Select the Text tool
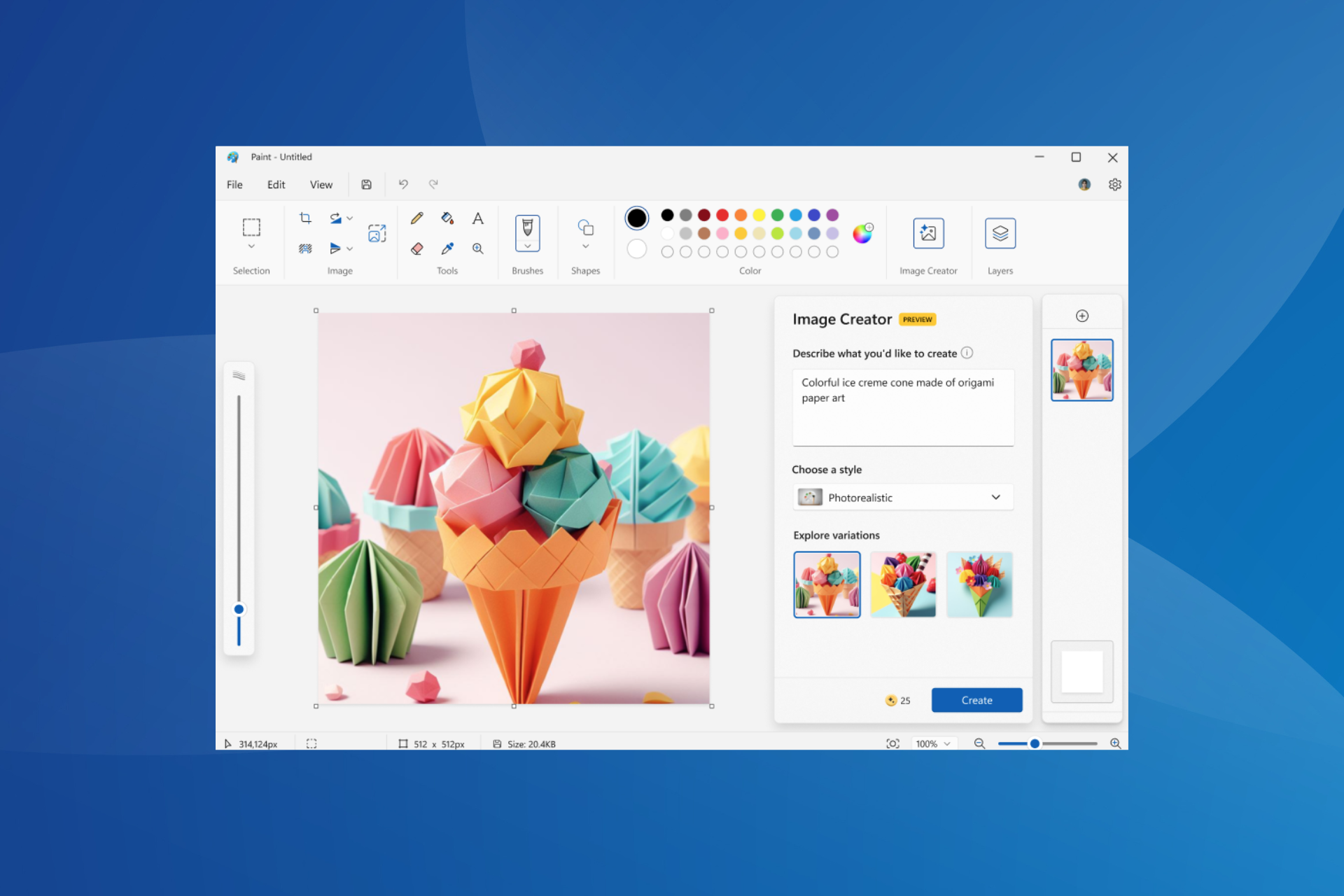Screen dimensions: 1344x896 (x=477, y=218)
